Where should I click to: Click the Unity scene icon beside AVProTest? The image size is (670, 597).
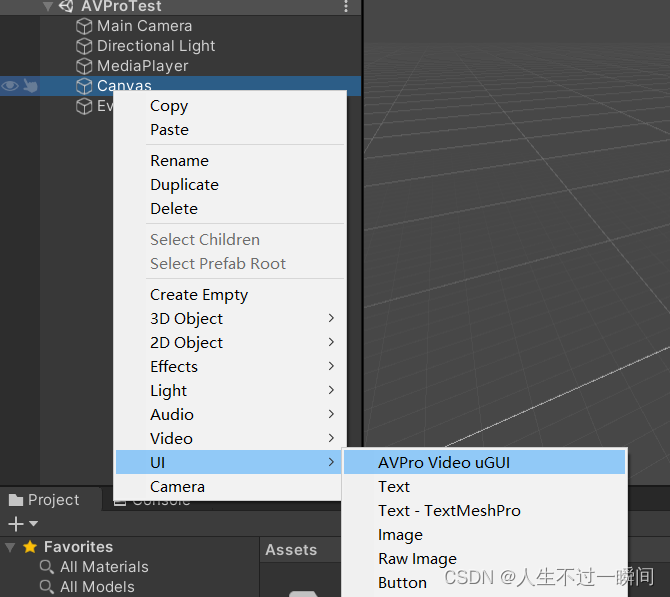[x=66, y=6]
